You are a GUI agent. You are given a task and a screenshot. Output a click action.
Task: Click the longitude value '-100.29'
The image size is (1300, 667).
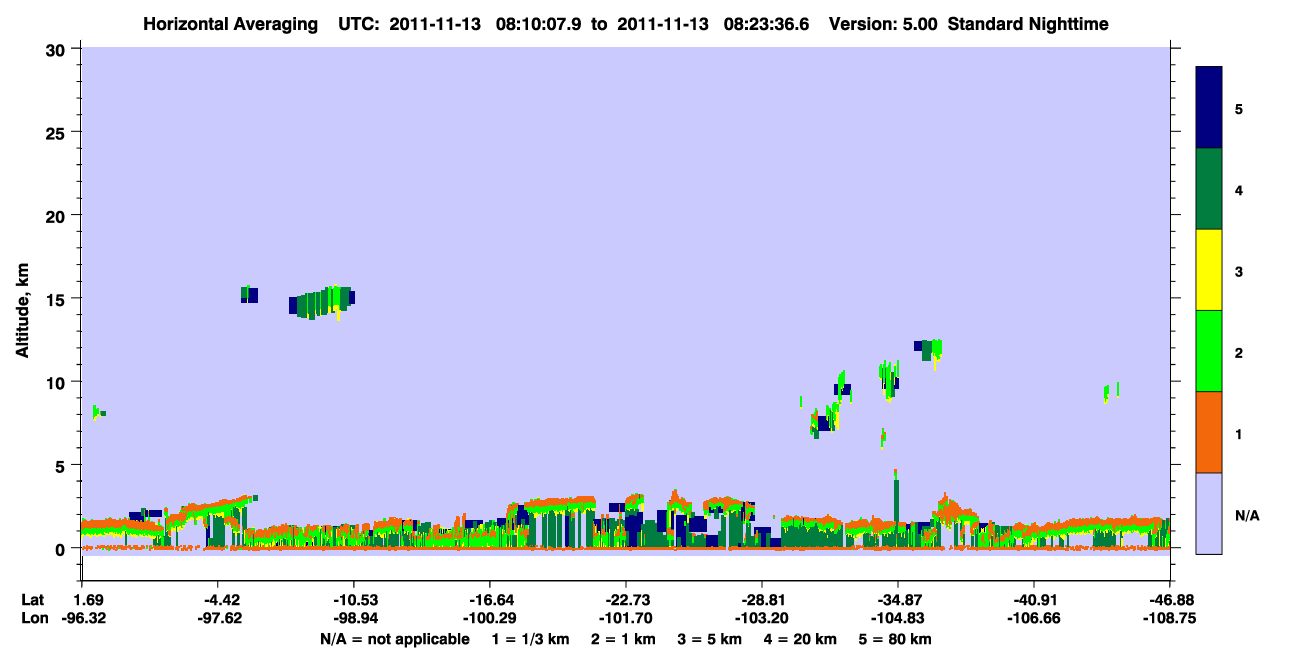[489, 618]
